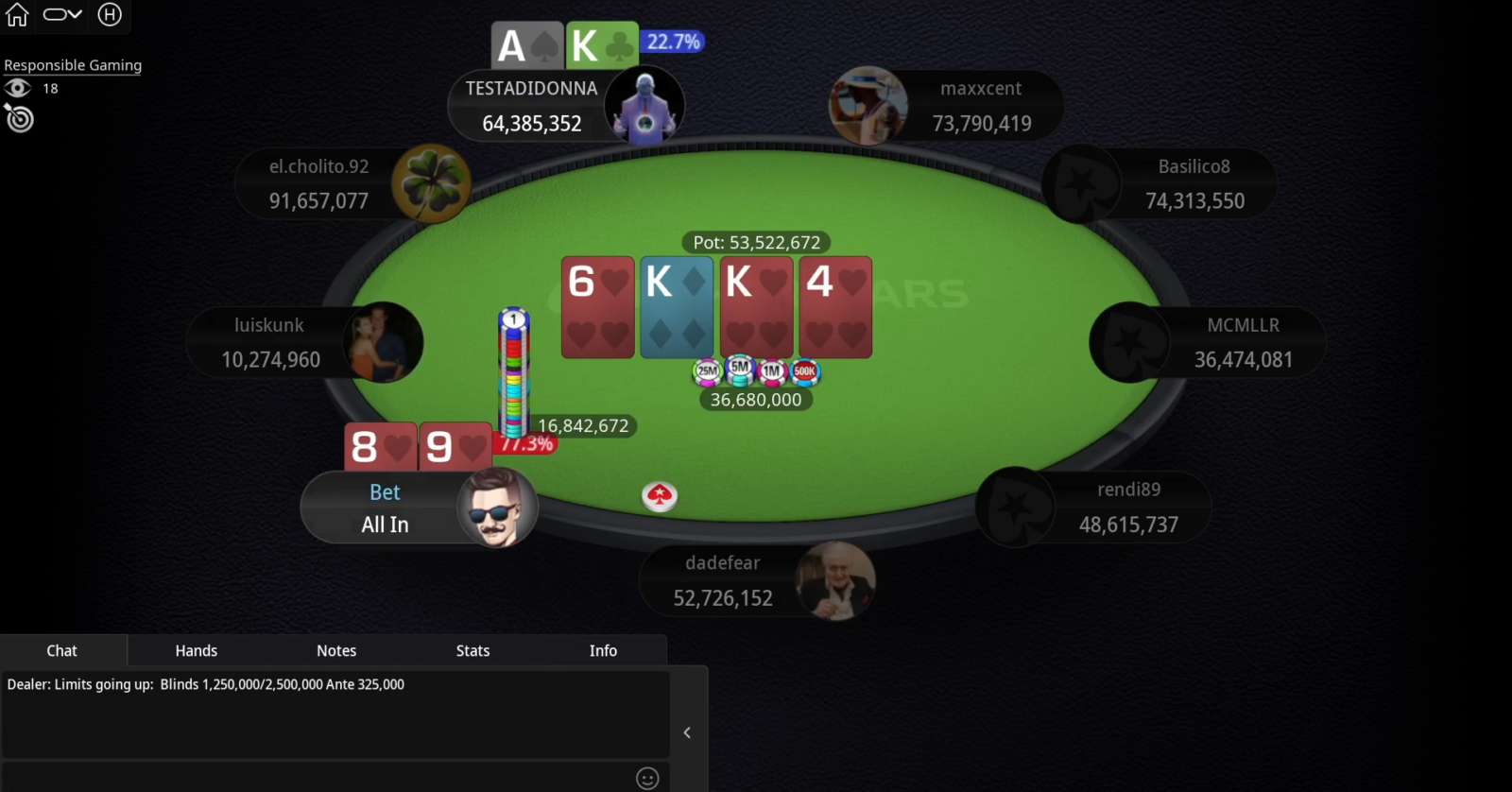Screen dimensions: 1512x792
Task: Select the Stats tab
Action: [x=472, y=650]
